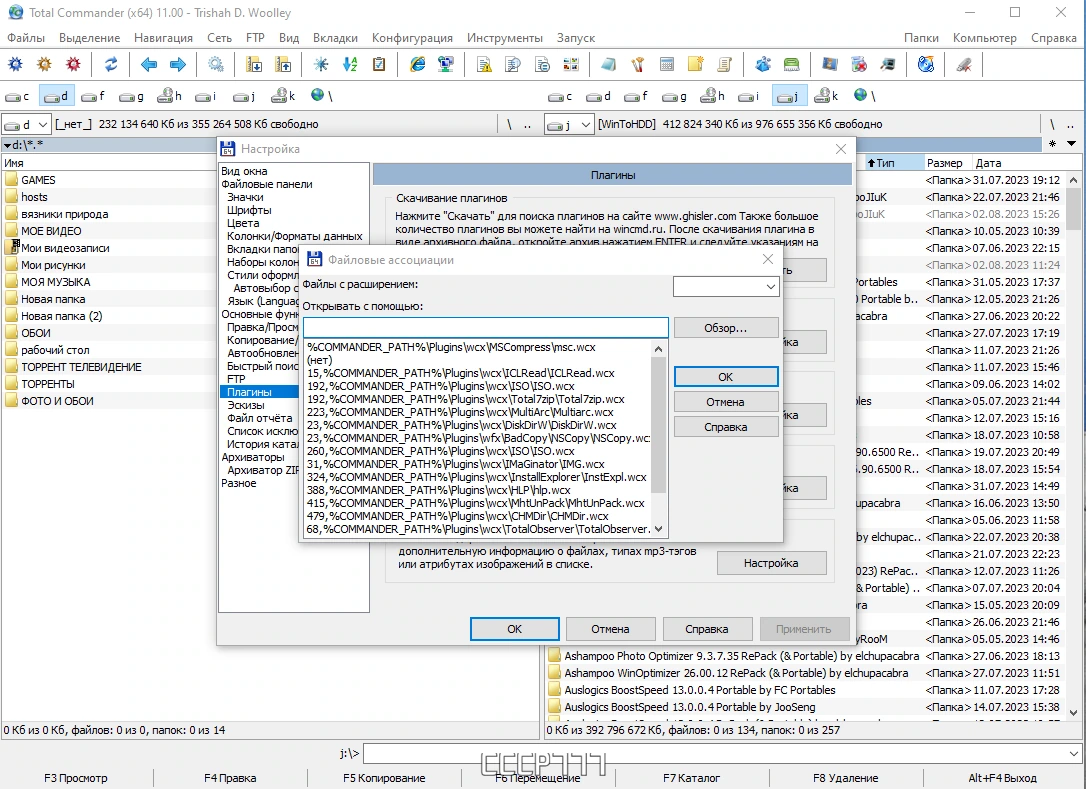Screen dimensions: 1086x789
Task: Open the Вкладки menu
Action: click(x=335, y=37)
